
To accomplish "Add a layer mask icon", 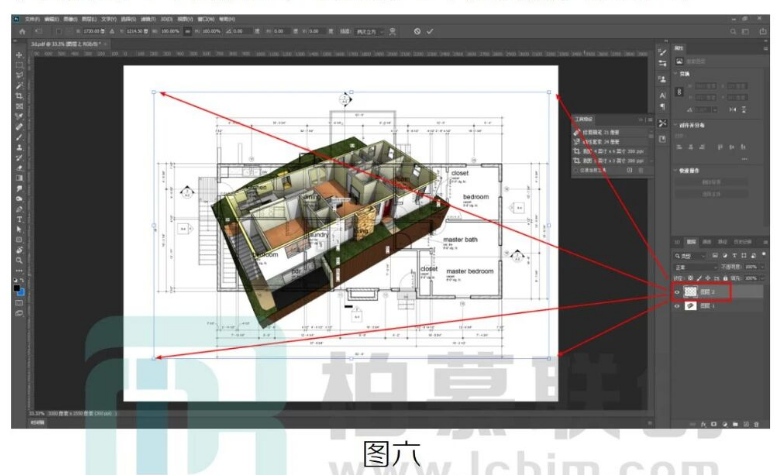I will coord(714,424).
